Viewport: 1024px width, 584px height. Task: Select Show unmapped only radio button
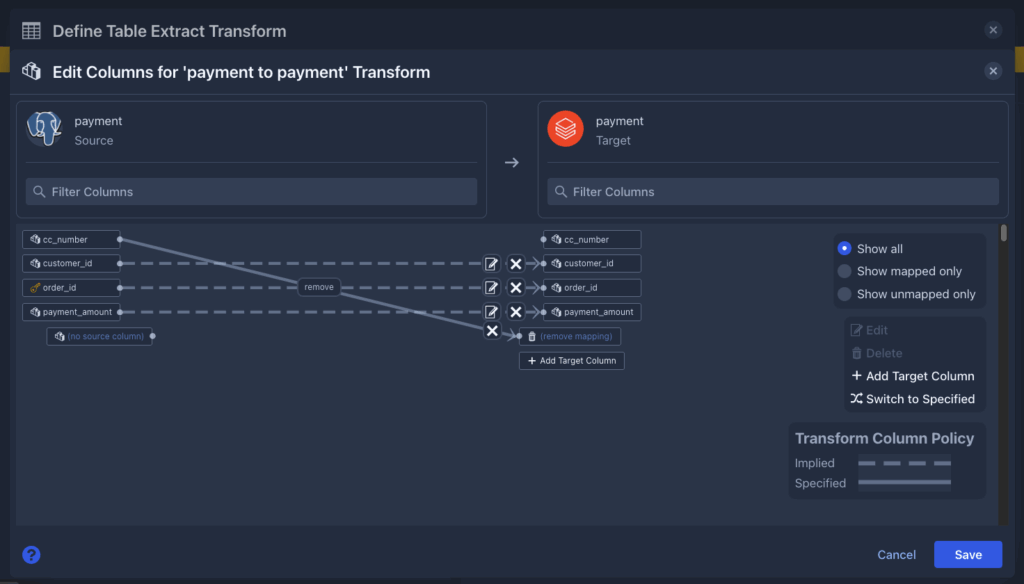(844, 294)
